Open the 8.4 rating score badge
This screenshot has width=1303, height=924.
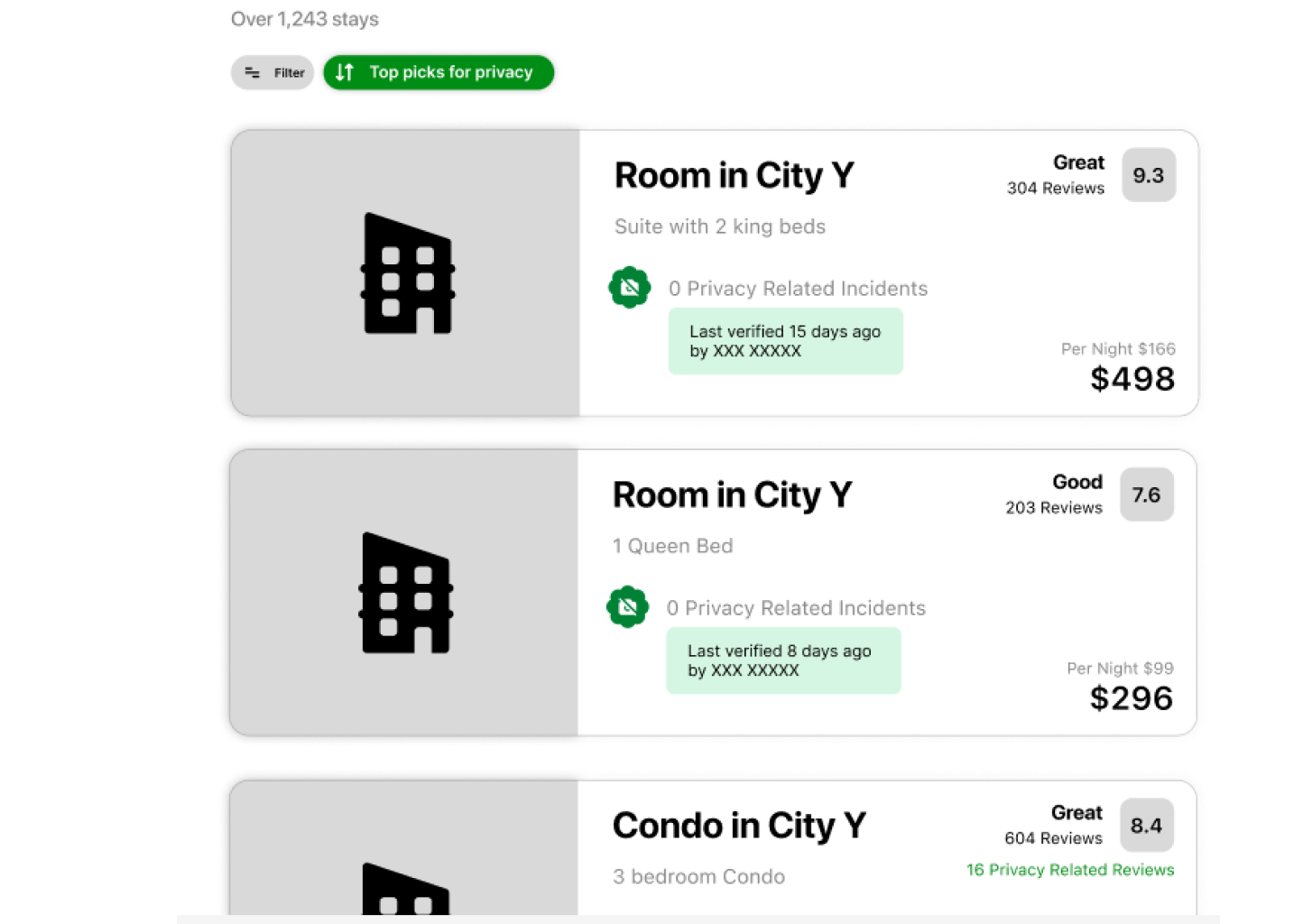1146,825
